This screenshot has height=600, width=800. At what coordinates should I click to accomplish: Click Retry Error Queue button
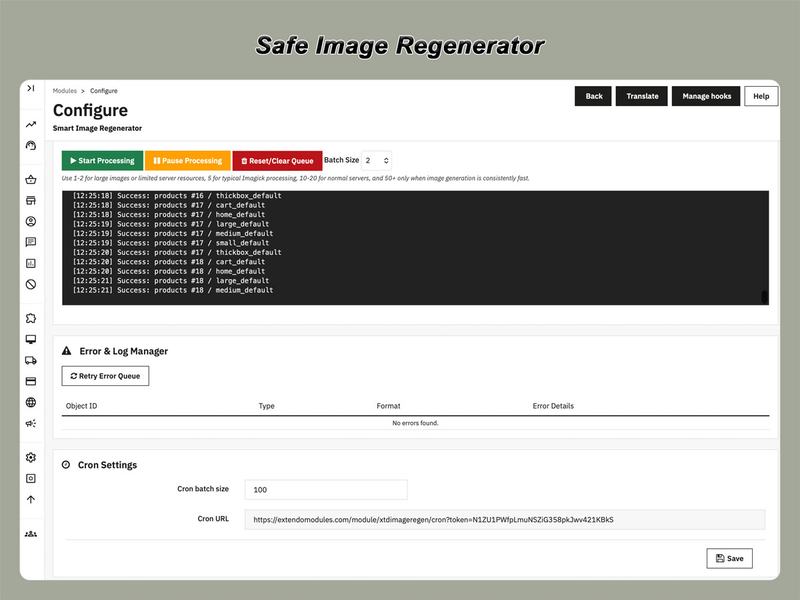(x=105, y=376)
